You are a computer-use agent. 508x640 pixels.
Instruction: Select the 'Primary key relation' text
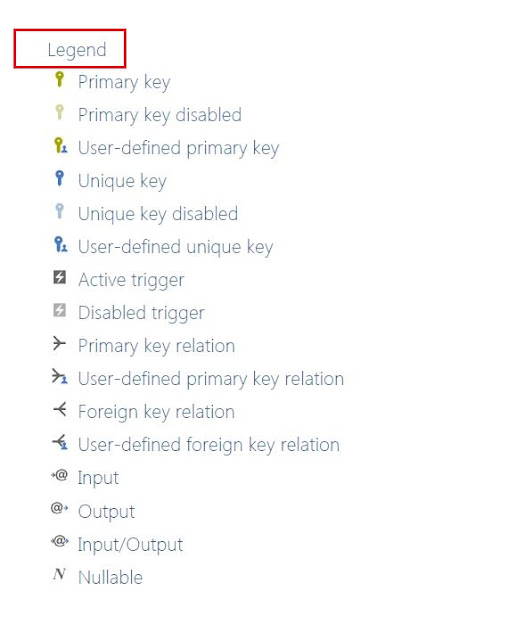point(157,346)
